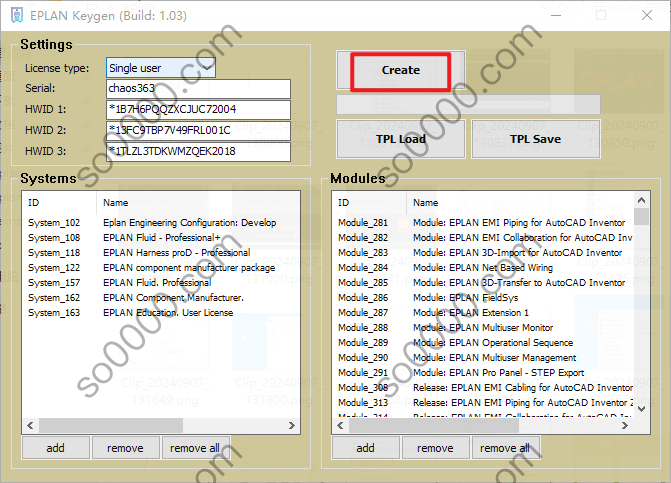Focus the HWID 3 text field
Viewport: 671px width, 483px height.
pos(198,151)
